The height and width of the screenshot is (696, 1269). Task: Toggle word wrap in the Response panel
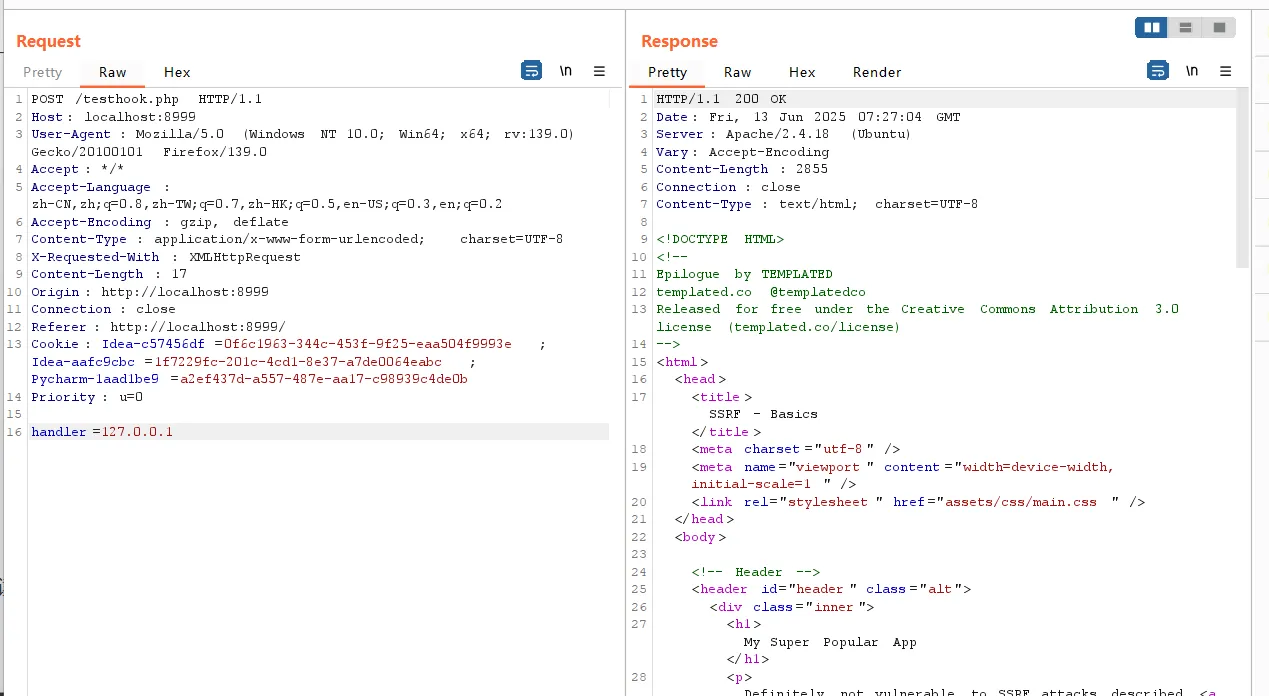click(x=1157, y=71)
